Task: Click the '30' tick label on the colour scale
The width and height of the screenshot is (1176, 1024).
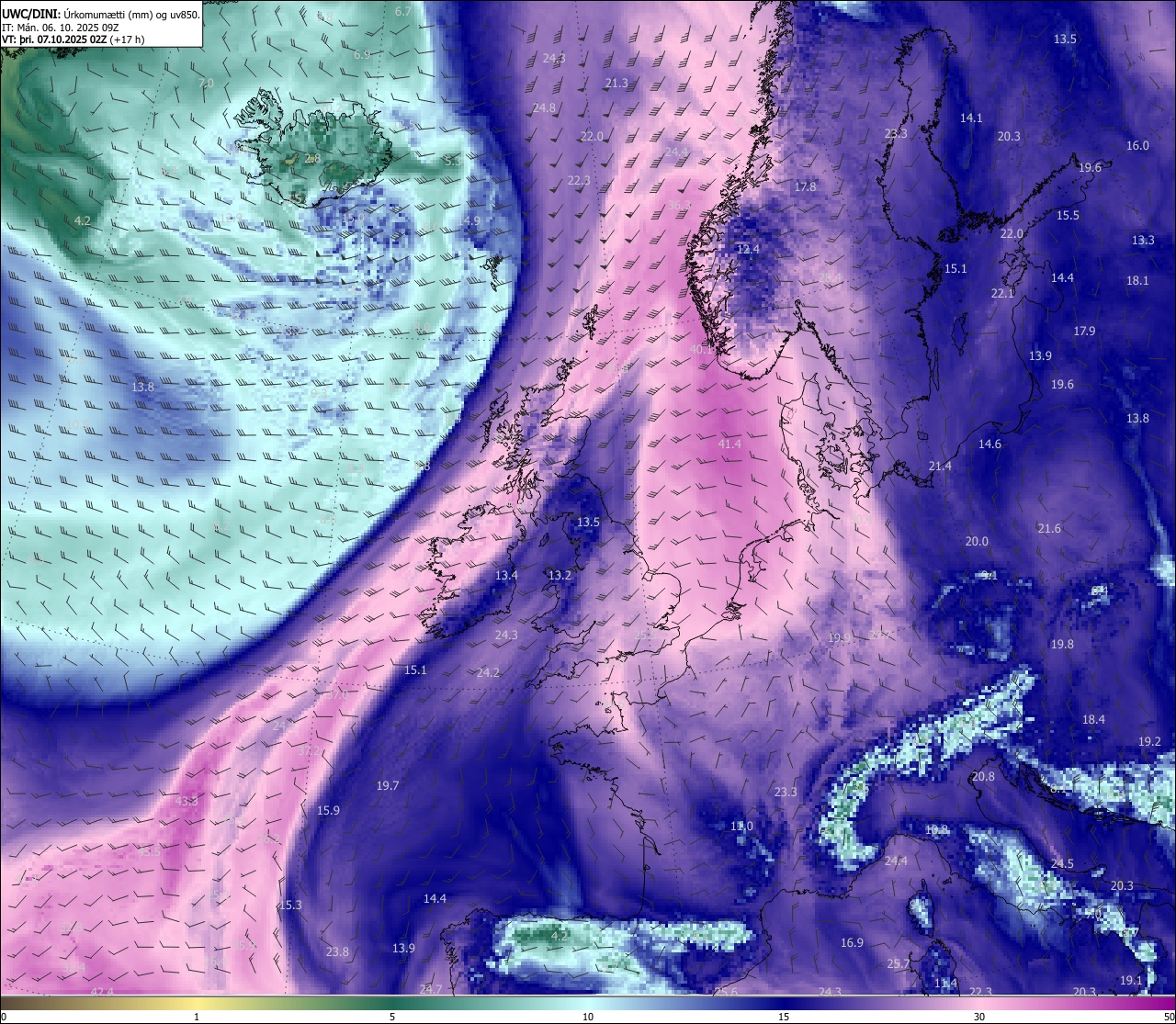Action: point(979,1017)
